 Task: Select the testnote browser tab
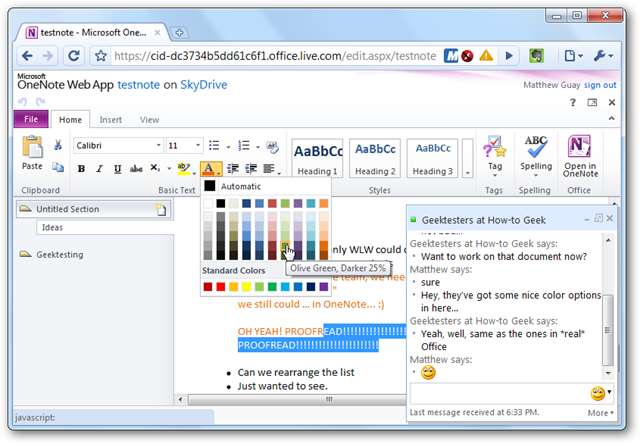click(92, 33)
